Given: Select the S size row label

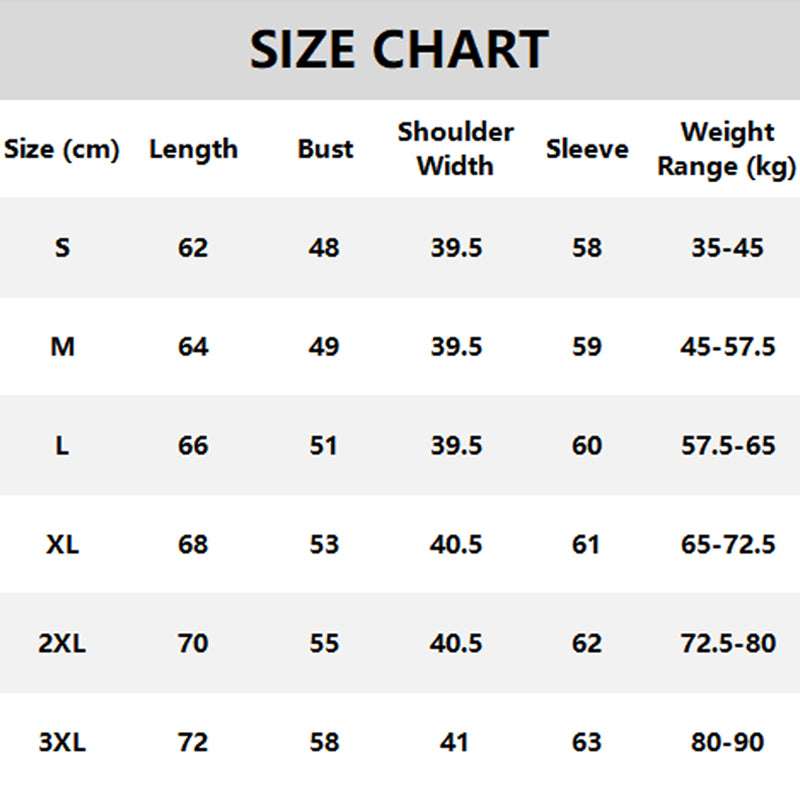Looking at the screenshot, I should click(x=62, y=247).
